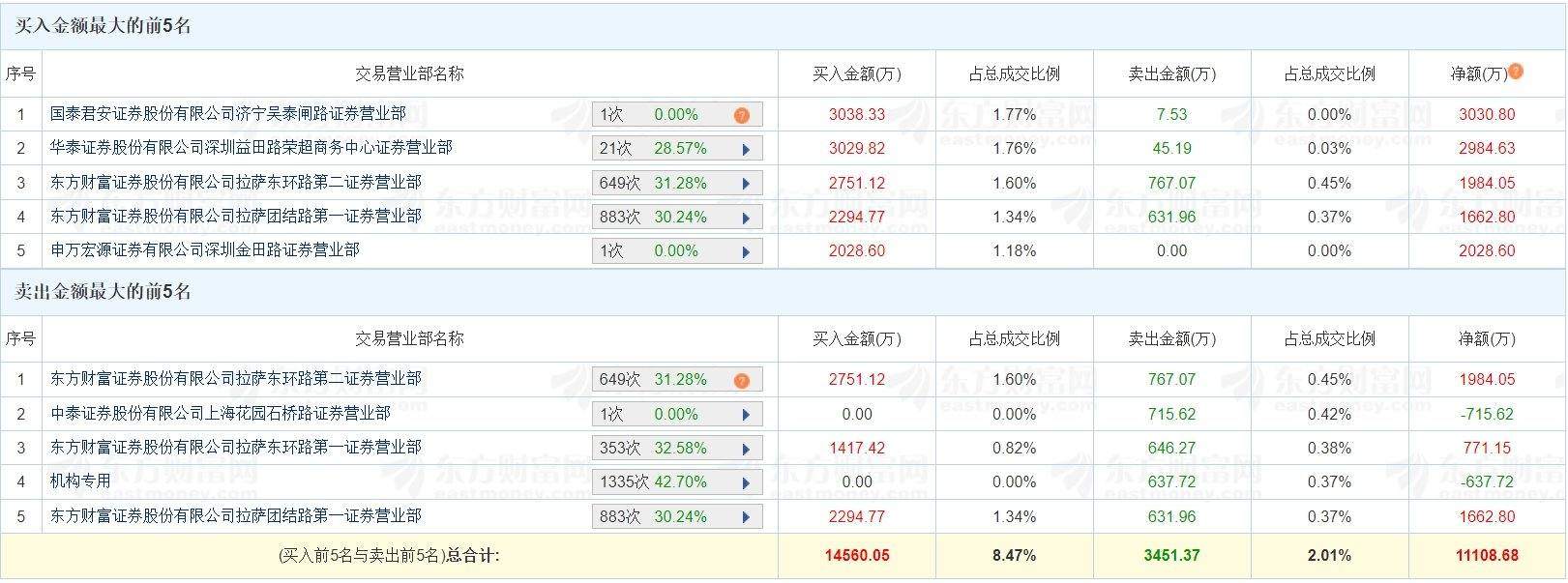1568x583 pixels.
Task: Expand the 353次 32.58% arrow
Action: (746, 449)
